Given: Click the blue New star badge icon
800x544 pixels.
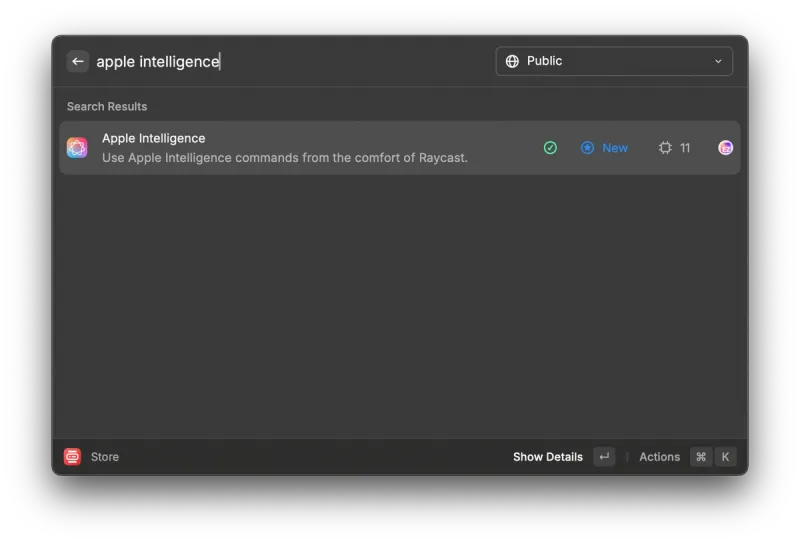Looking at the screenshot, I should (587, 148).
